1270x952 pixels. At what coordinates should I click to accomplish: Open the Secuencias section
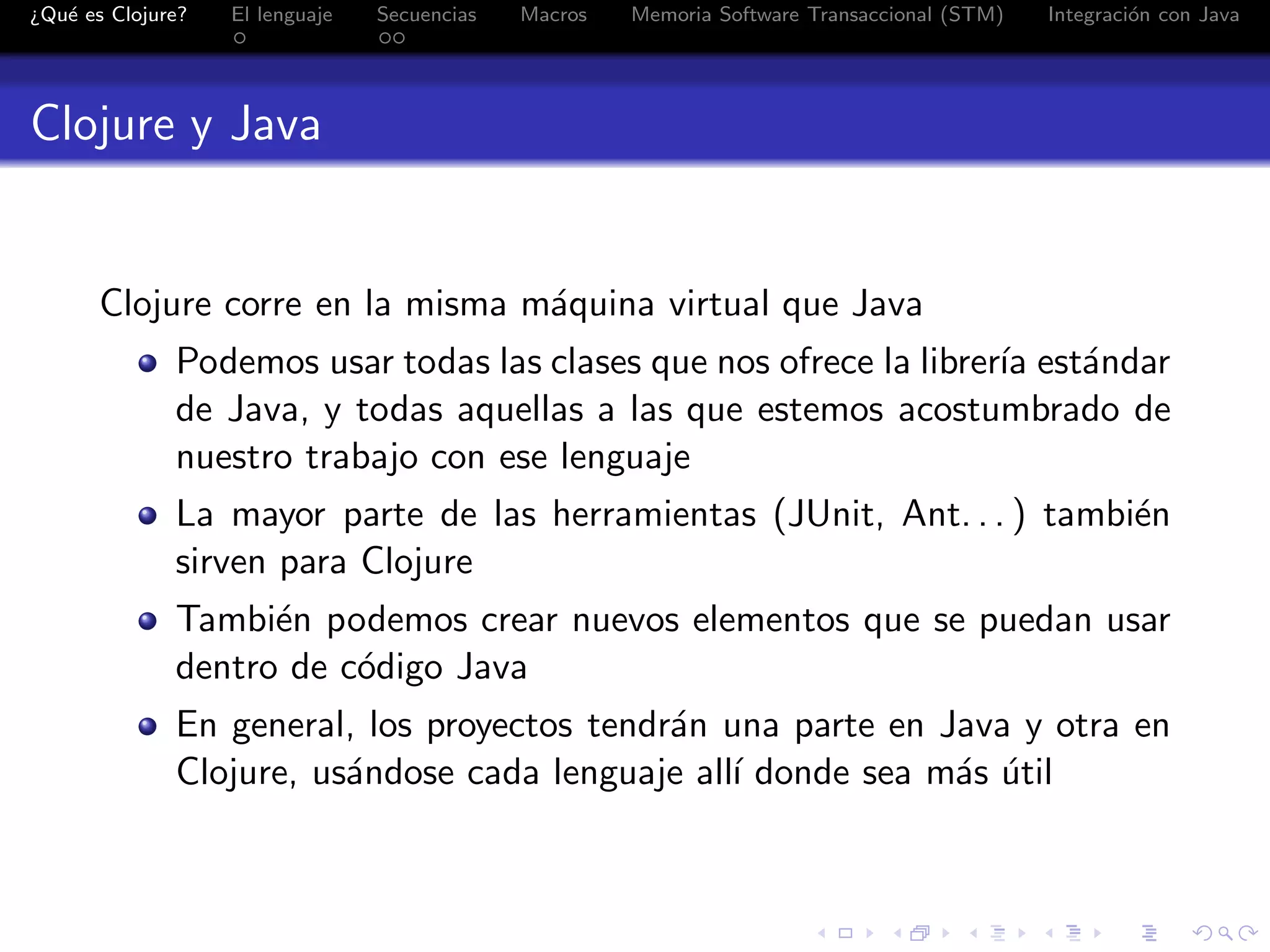[x=427, y=15]
